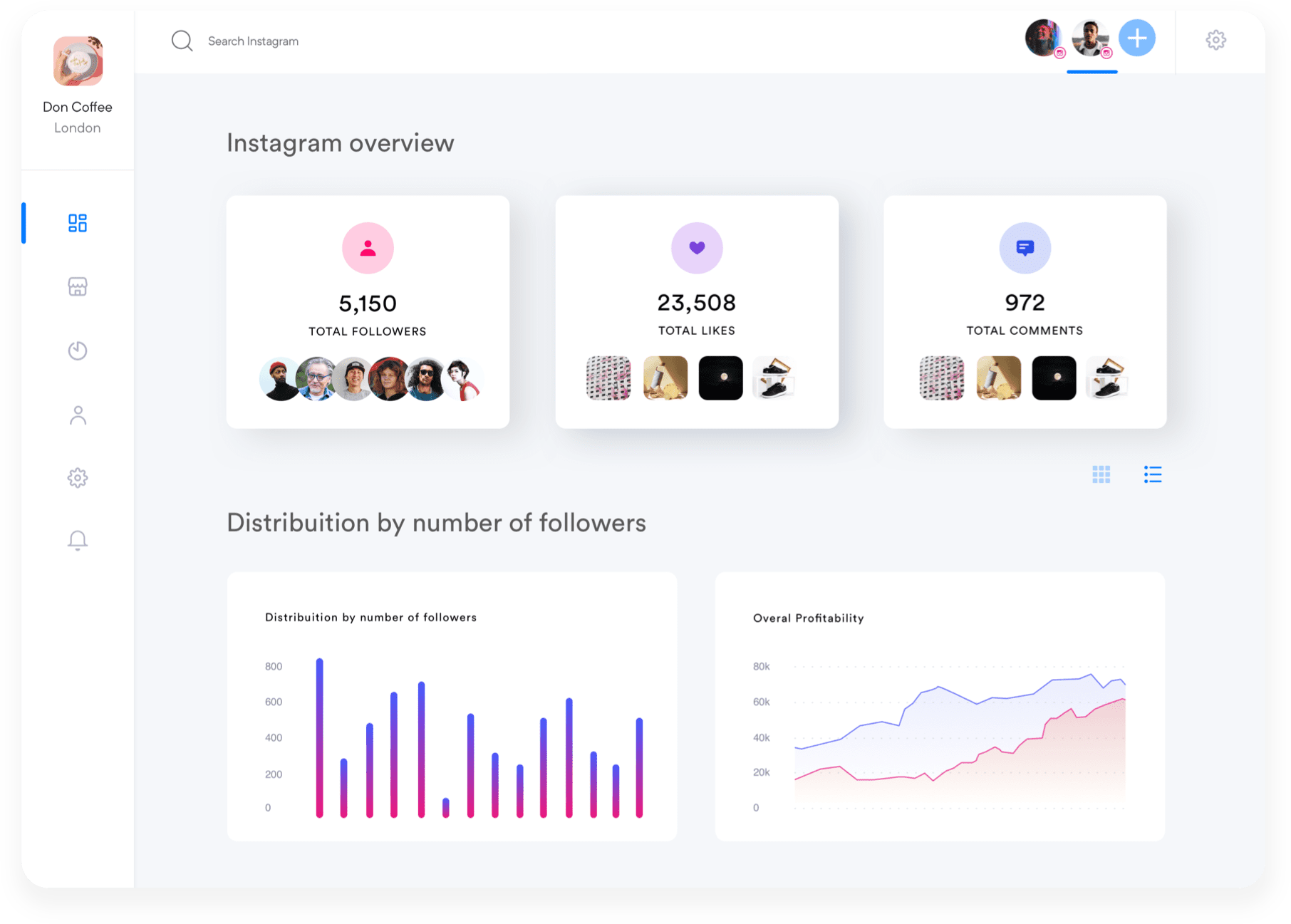This screenshot has height=924, width=1291.
Task: Click the search magnifier icon
Action: pos(182,41)
